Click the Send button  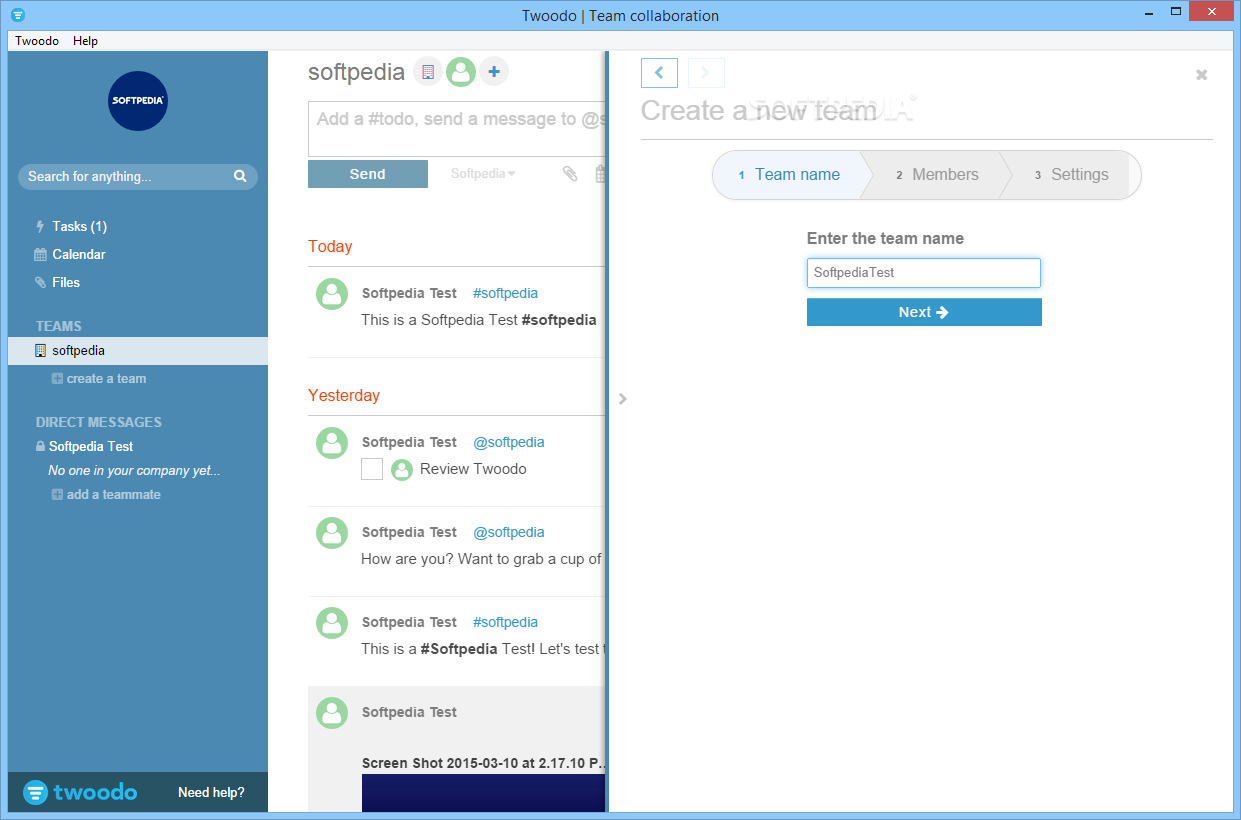click(x=368, y=174)
